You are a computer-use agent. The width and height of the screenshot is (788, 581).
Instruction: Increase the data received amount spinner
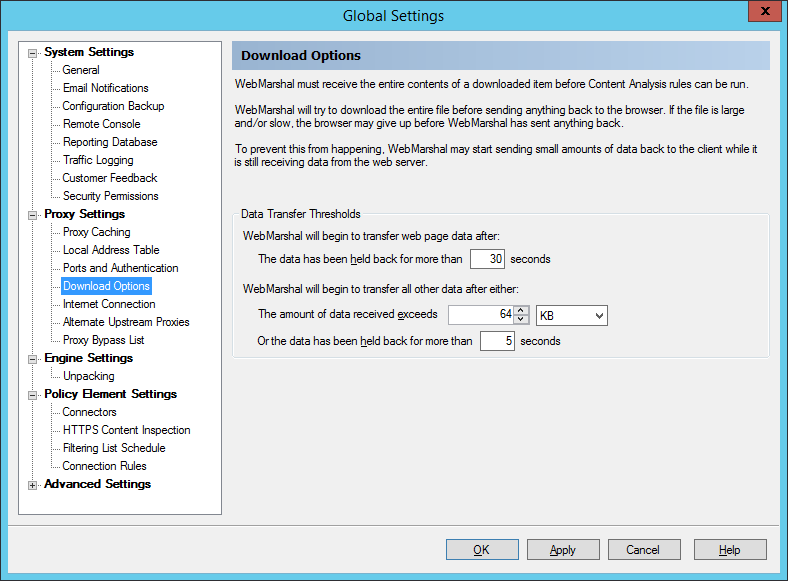tap(521, 310)
